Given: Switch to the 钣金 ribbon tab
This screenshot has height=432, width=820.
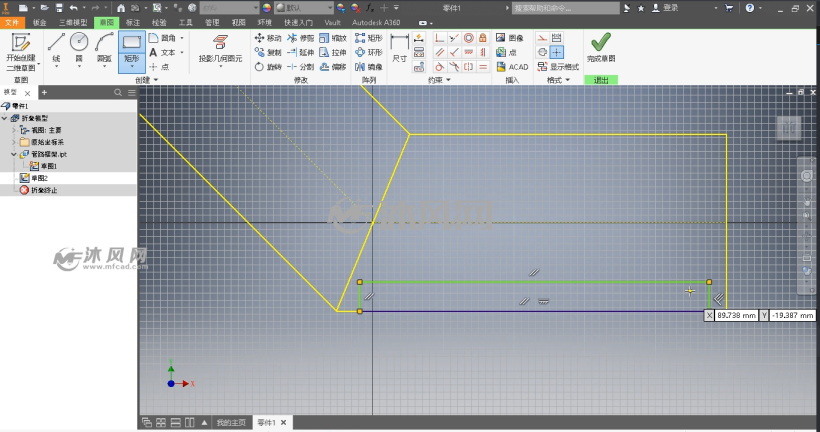Looking at the screenshot, I should point(39,22).
